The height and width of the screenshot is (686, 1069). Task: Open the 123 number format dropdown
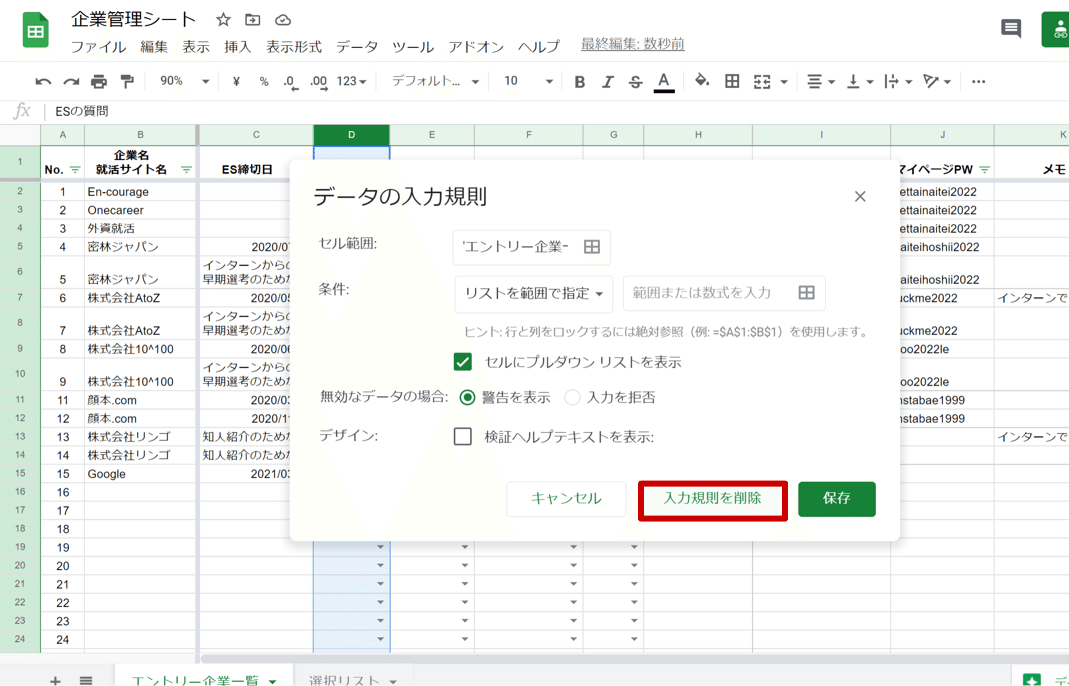tap(351, 82)
